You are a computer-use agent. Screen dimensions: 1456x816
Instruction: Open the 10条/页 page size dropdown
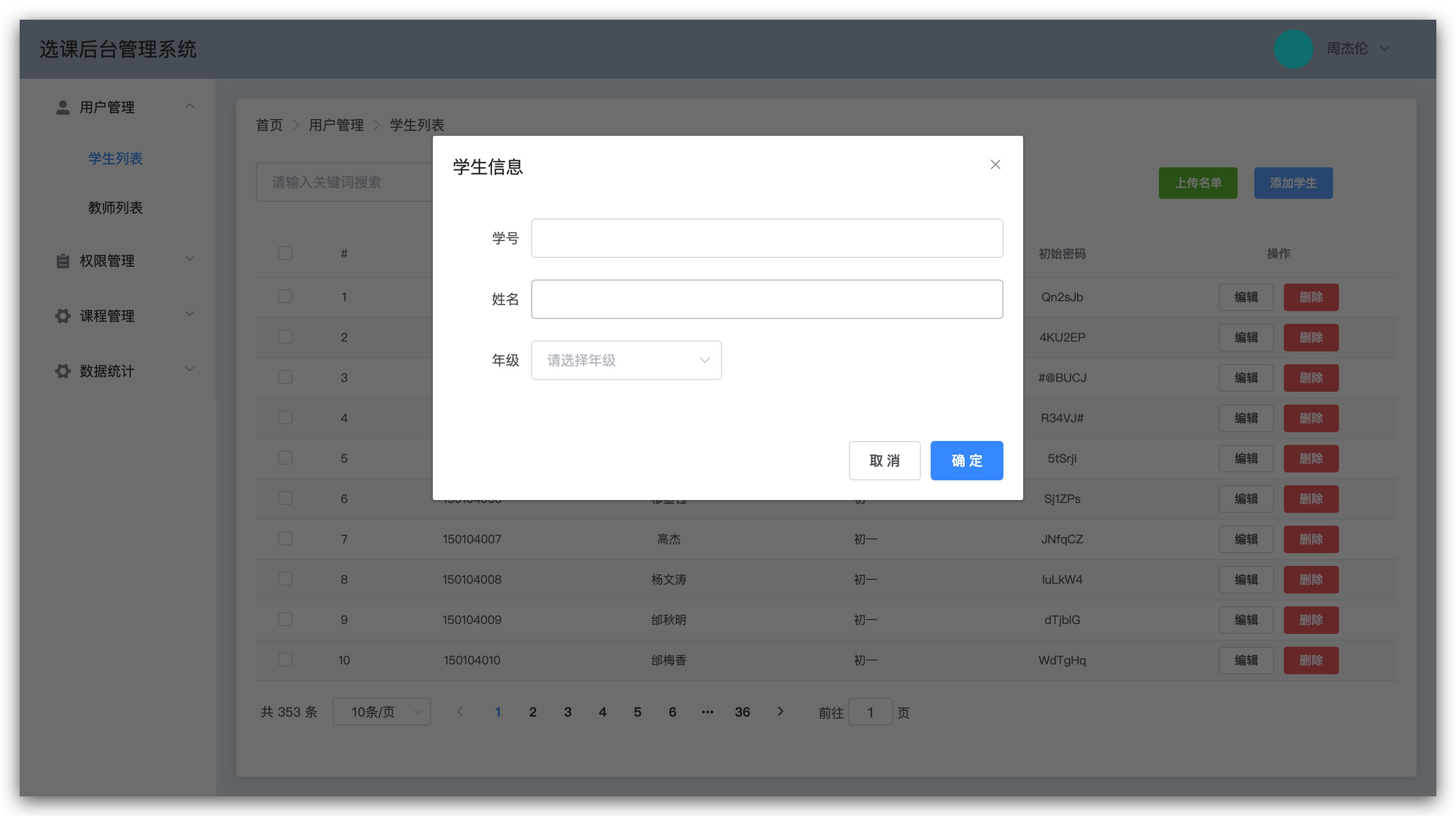[382, 712]
